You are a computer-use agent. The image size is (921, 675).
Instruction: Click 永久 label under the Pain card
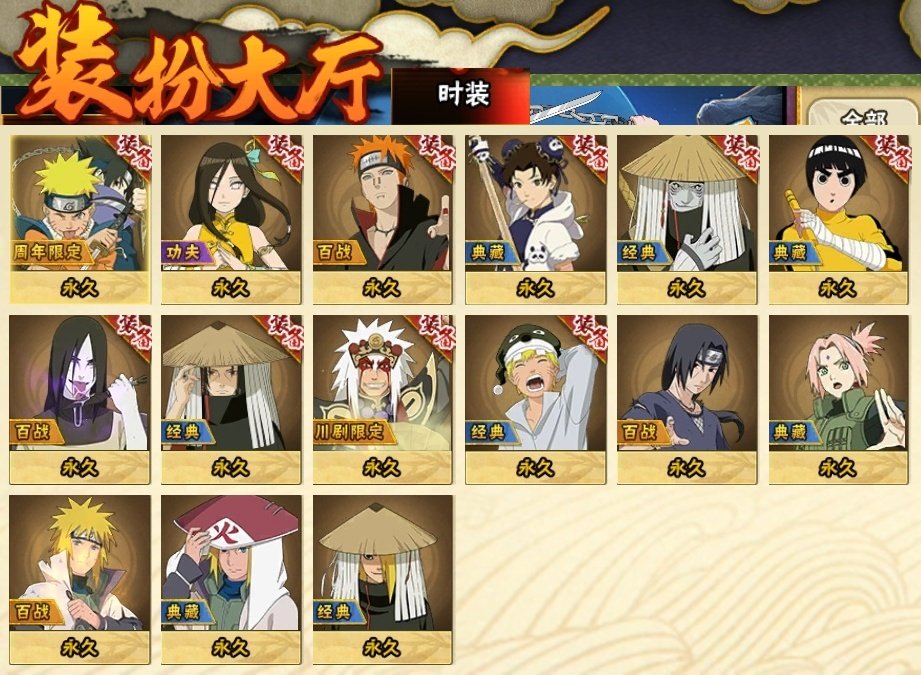click(382, 288)
